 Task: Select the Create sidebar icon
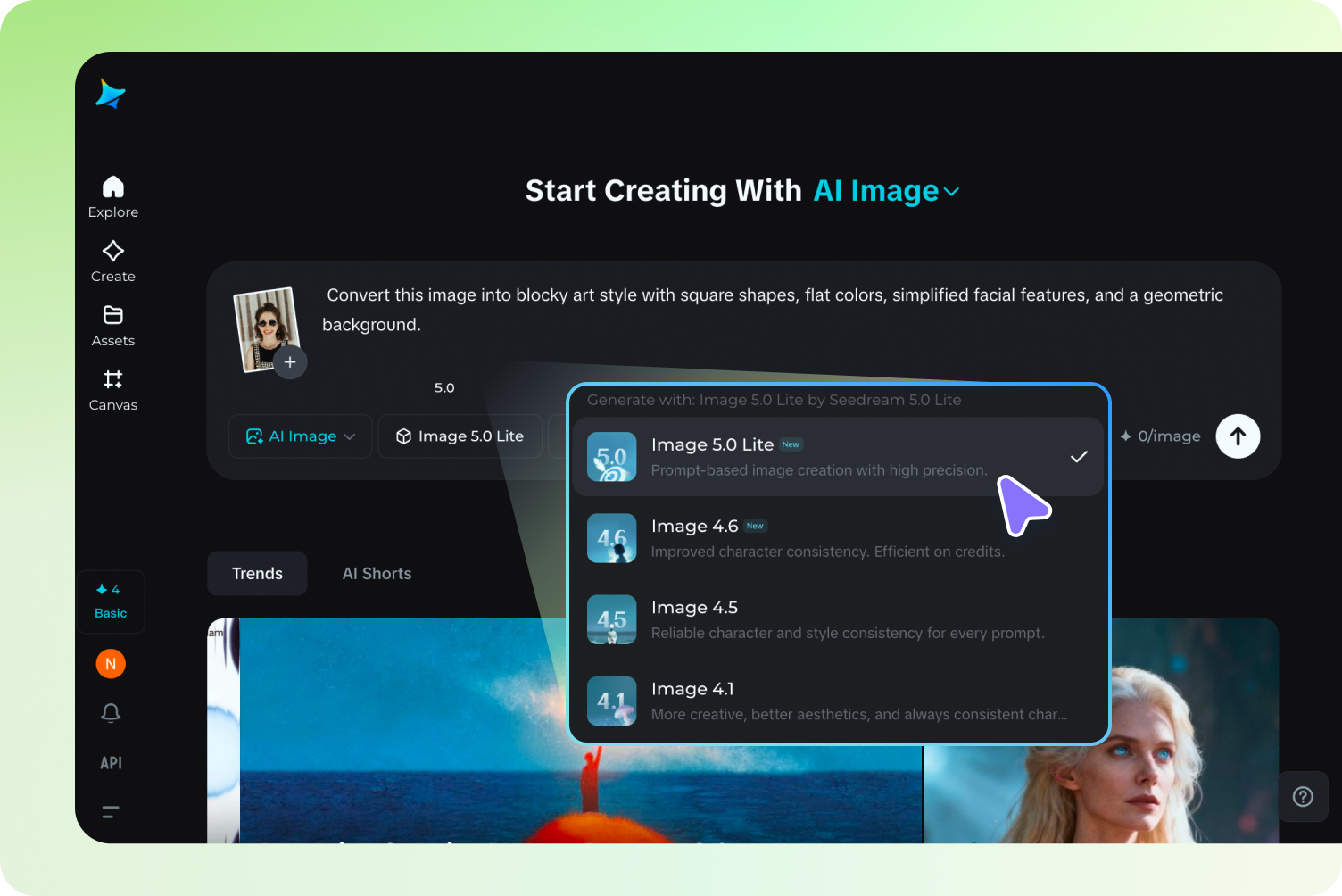(x=112, y=259)
